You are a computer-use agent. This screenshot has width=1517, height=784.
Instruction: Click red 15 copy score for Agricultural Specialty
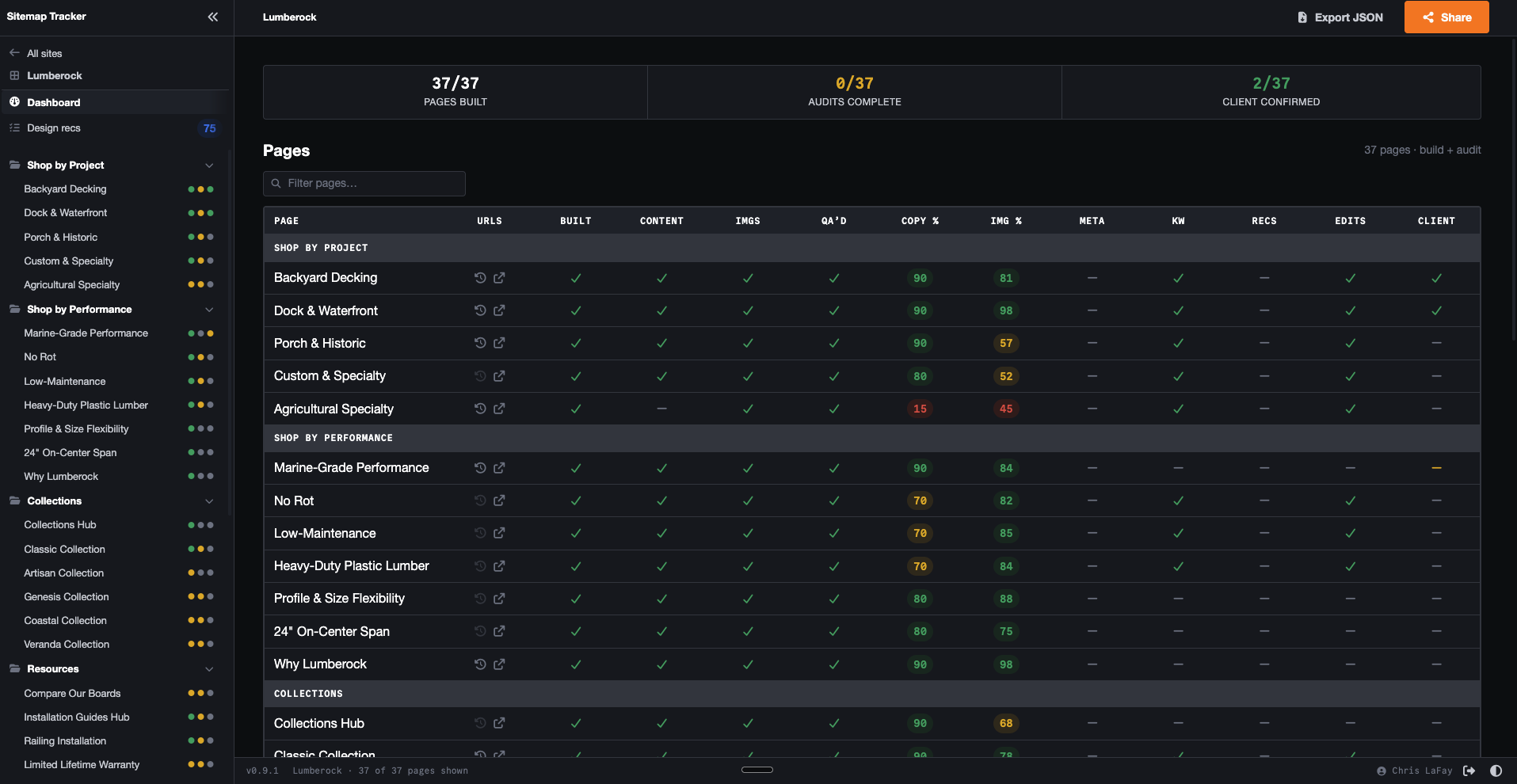(920, 409)
